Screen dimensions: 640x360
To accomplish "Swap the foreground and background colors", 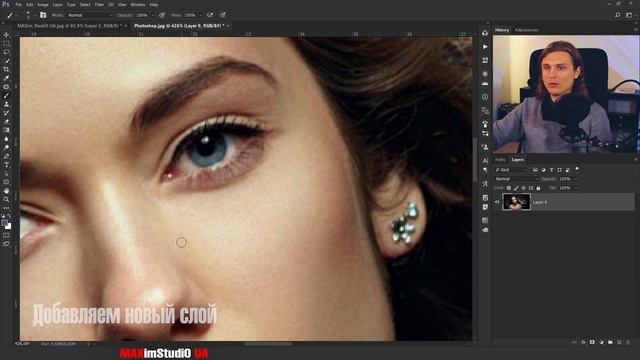I will tap(9, 216).
